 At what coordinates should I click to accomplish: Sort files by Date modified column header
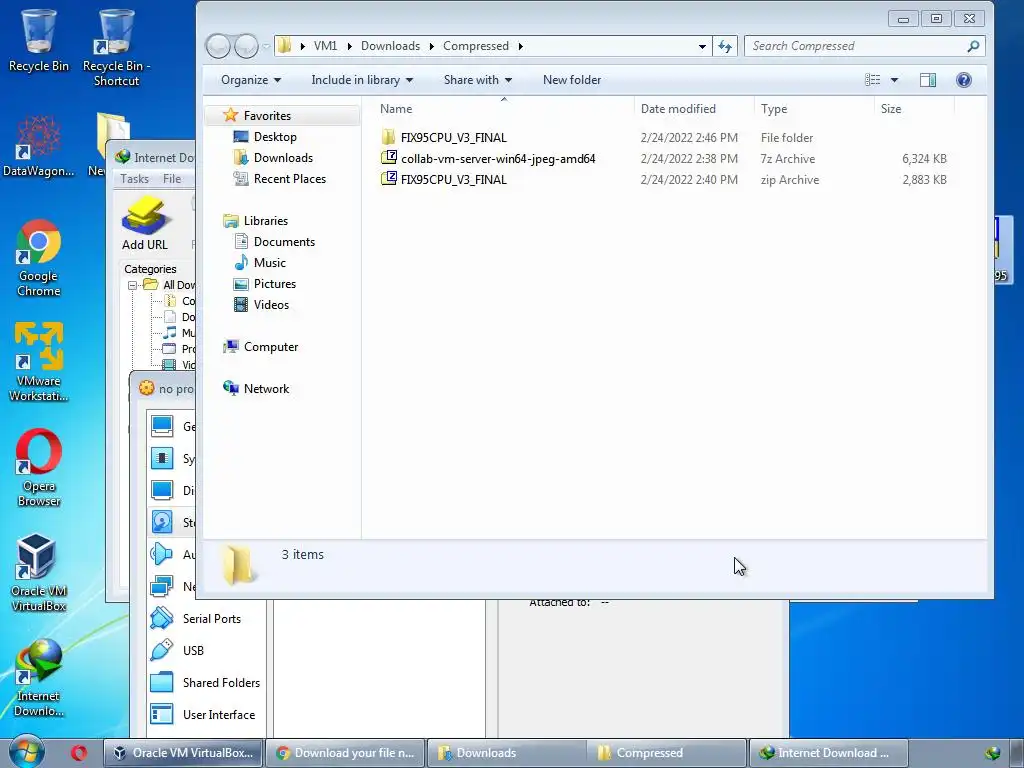[694, 108]
